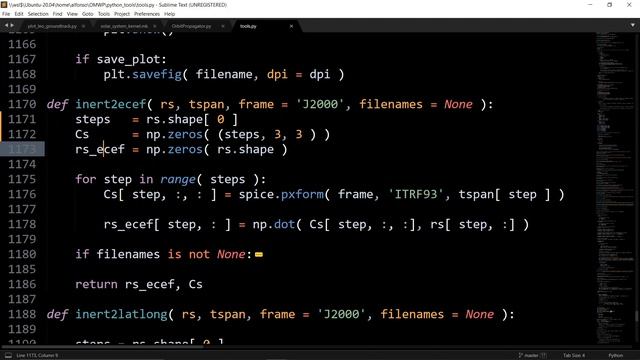The image size is (640, 360).
Task: Open the tab list dropdown arrow
Action: (633, 25)
